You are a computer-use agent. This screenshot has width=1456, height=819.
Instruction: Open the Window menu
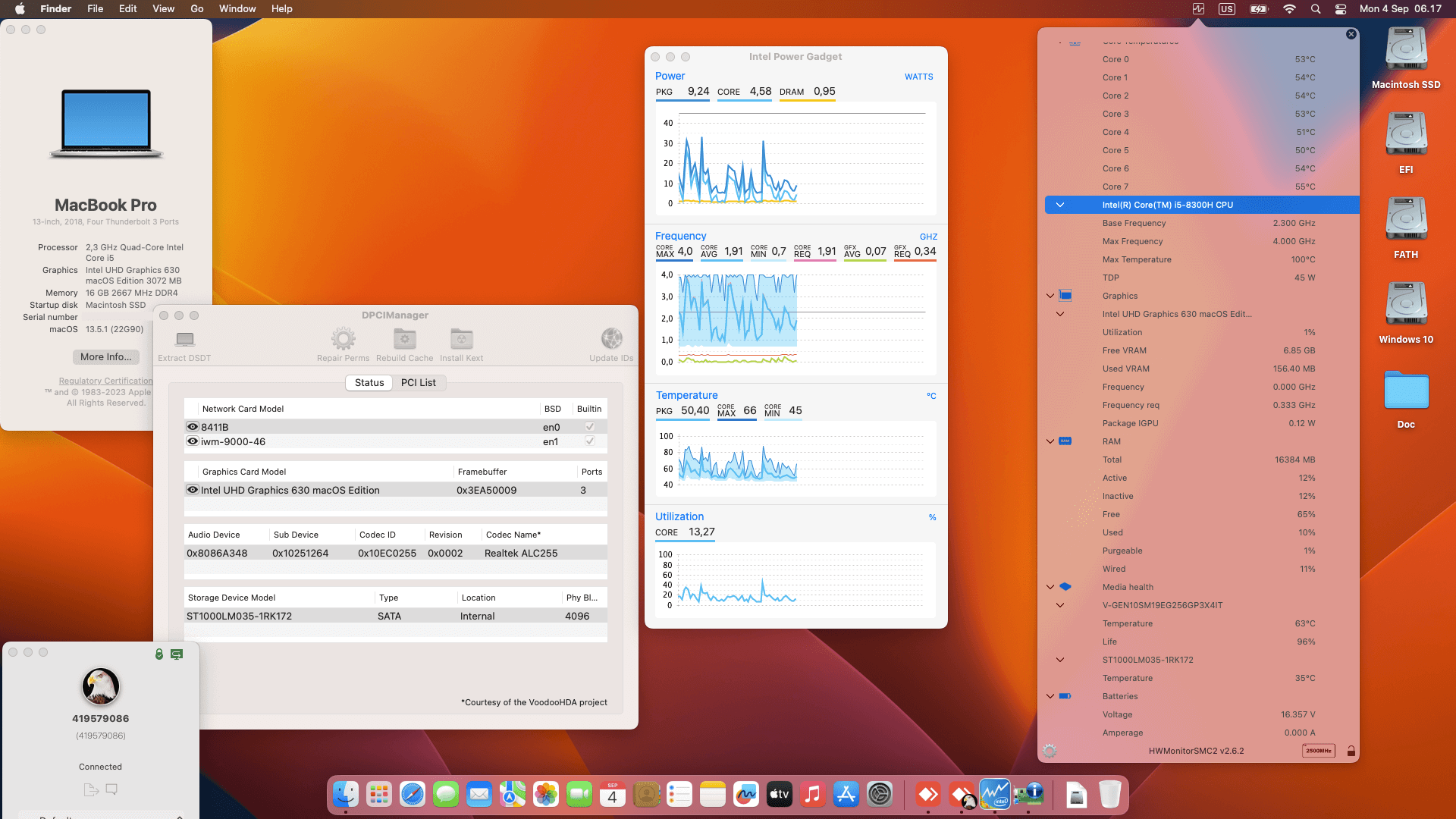pyautogui.click(x=237, y=9)
